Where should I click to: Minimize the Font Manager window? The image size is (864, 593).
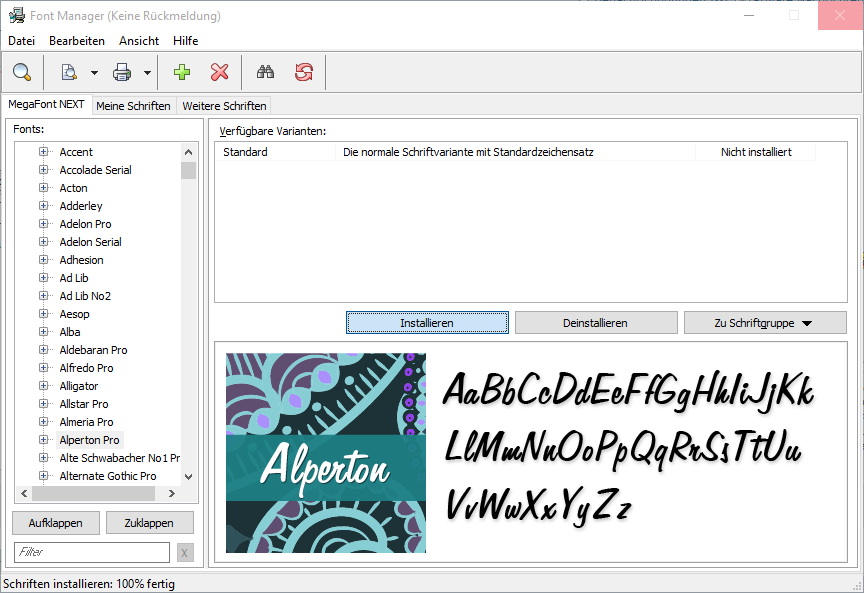pos(749,15)
